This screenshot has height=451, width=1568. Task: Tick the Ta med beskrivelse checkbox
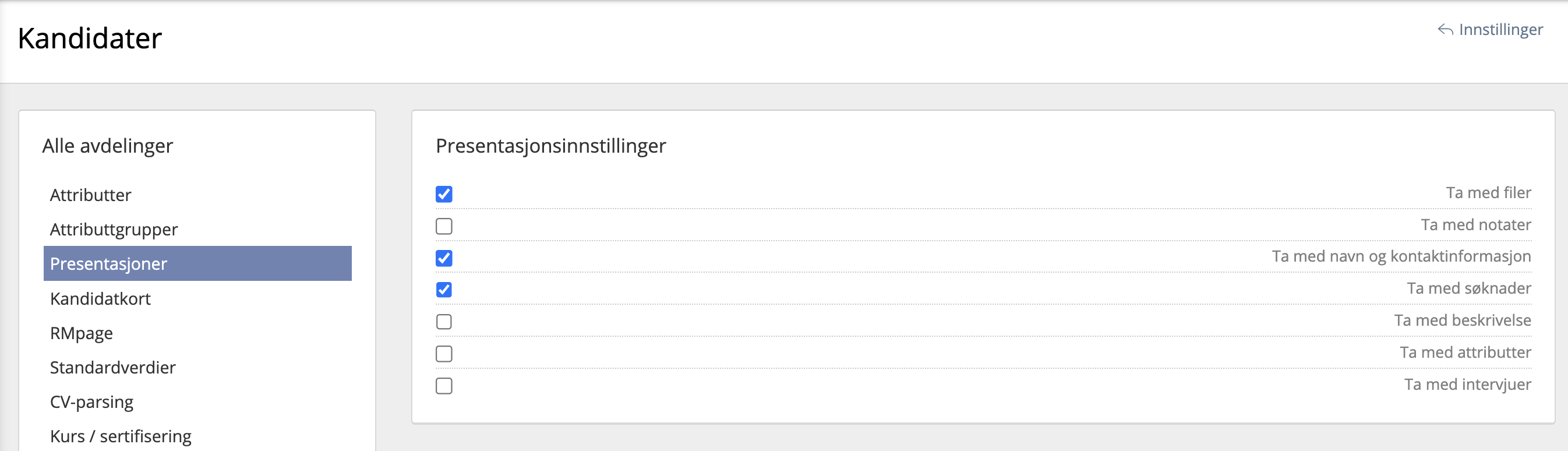coord(444,322)
